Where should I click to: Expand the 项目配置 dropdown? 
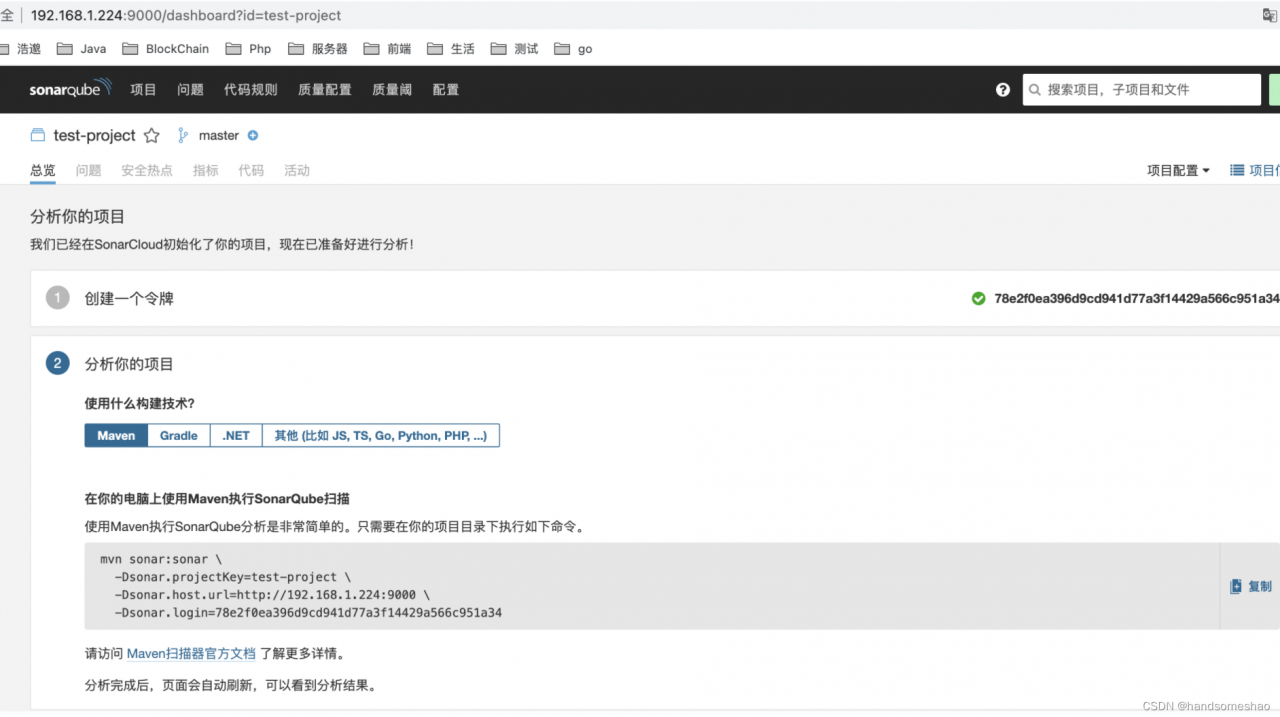(1178, 170)
